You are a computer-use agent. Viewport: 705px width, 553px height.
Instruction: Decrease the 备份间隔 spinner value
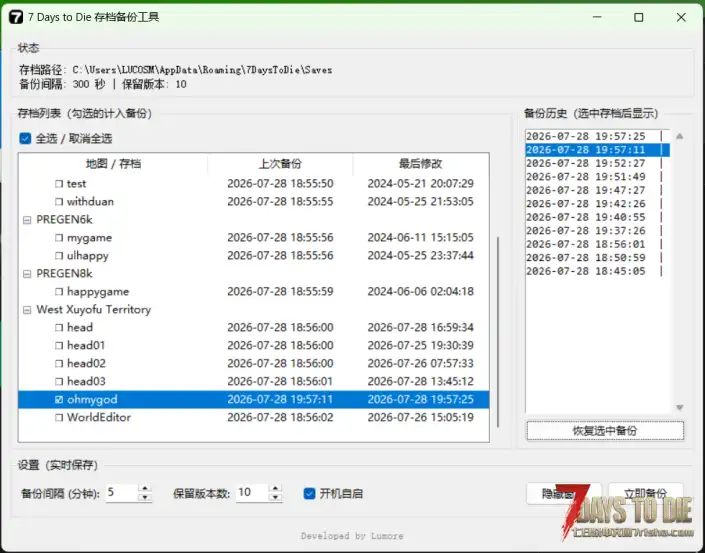pos(145,497)
